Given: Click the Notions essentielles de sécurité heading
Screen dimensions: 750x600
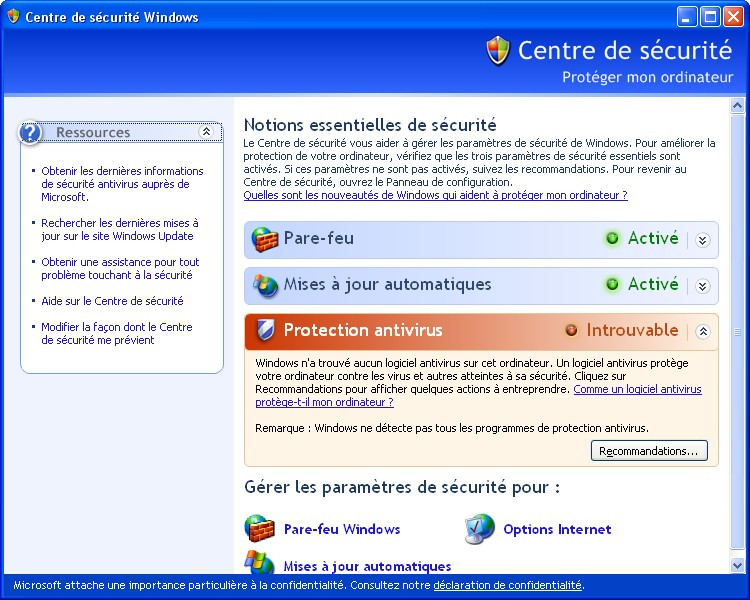Looking at the screenshot, I should [370, 125].
